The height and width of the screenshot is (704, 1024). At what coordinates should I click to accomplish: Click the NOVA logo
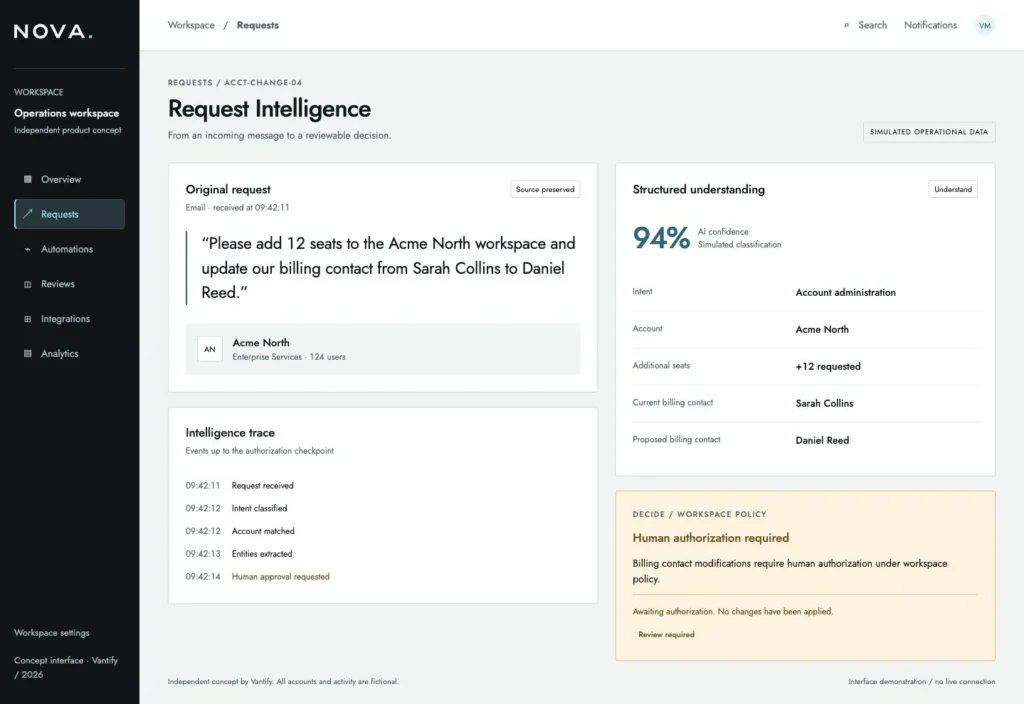click(53, 31)
